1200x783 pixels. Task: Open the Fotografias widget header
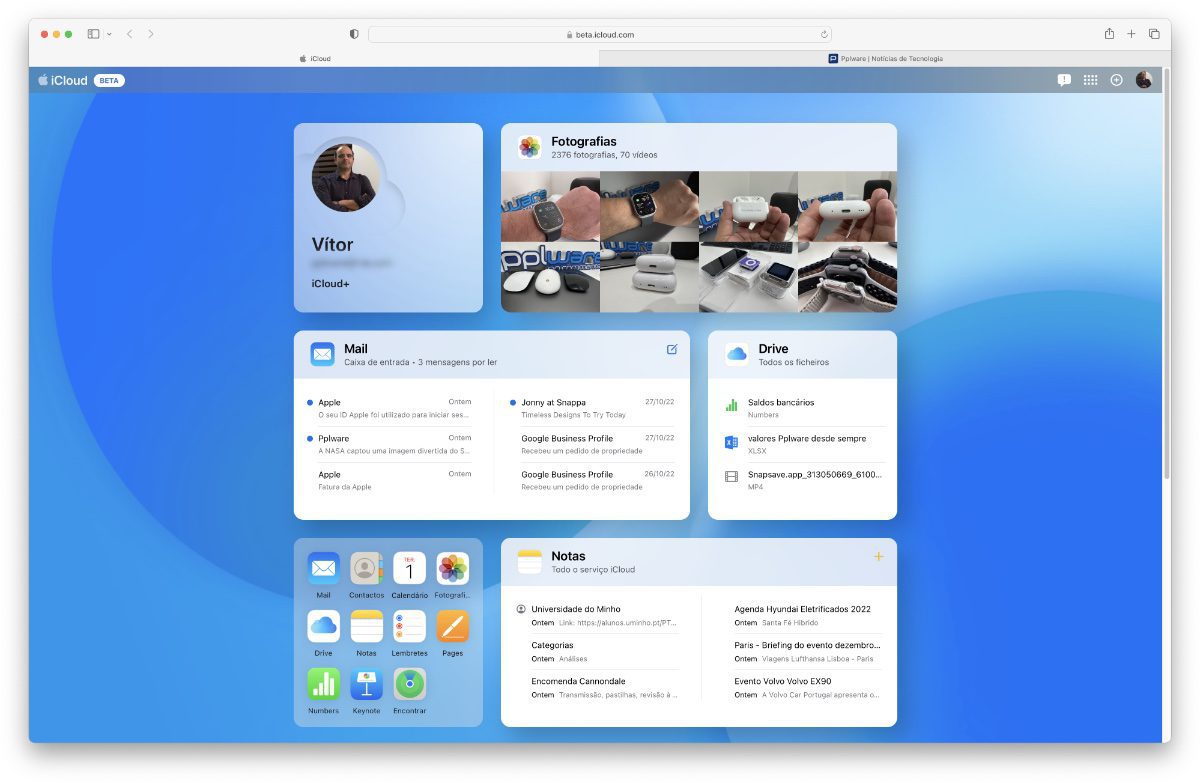click(699, 147)
